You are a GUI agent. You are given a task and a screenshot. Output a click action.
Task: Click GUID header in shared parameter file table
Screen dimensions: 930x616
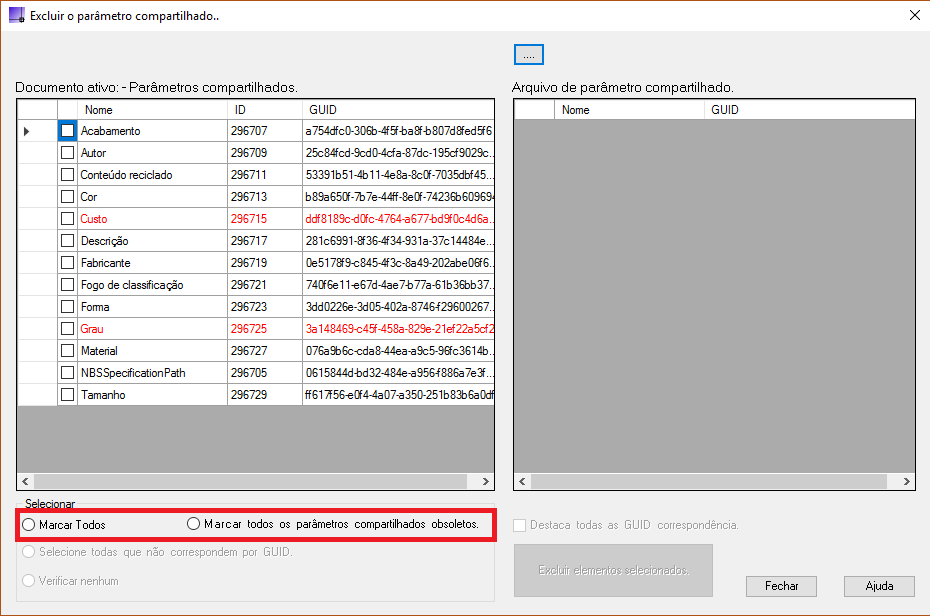[810, 110]
